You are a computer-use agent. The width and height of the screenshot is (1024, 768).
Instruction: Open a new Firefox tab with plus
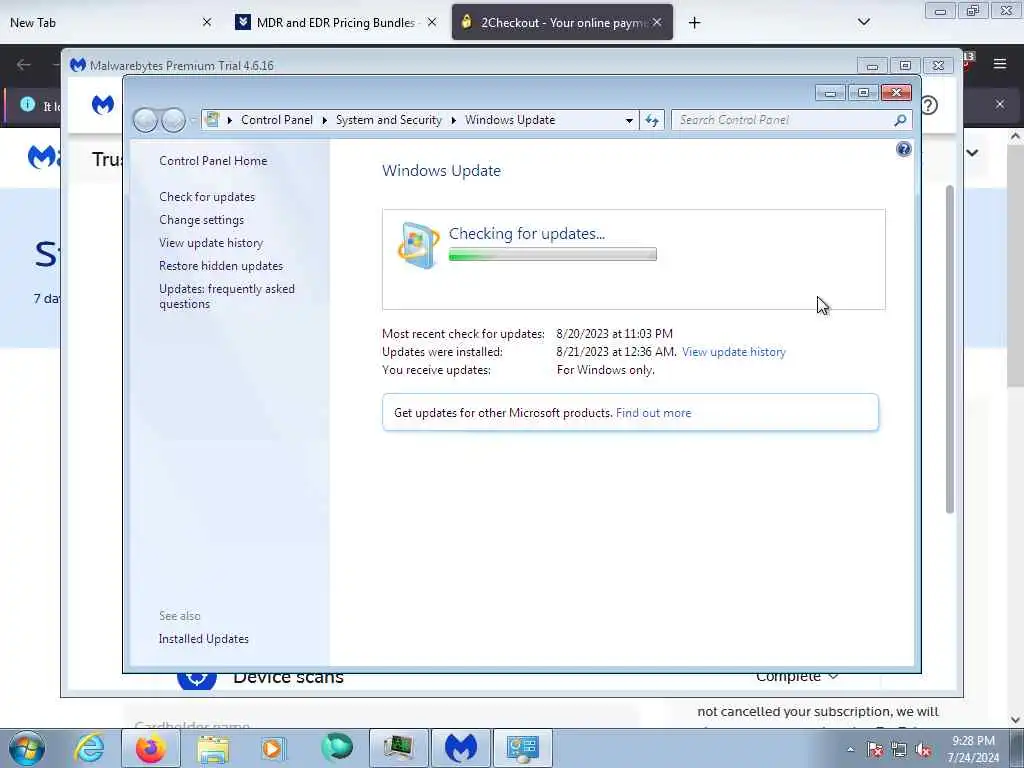point(694,23)
